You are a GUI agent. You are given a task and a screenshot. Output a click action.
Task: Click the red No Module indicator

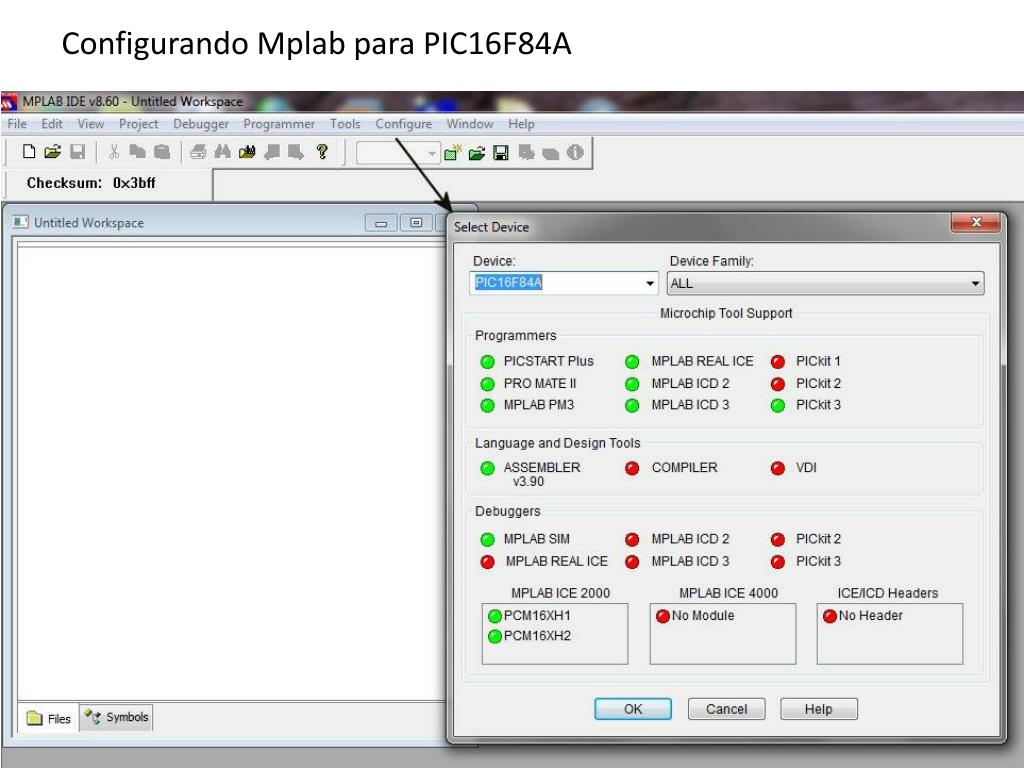click(x=662, y=616)
